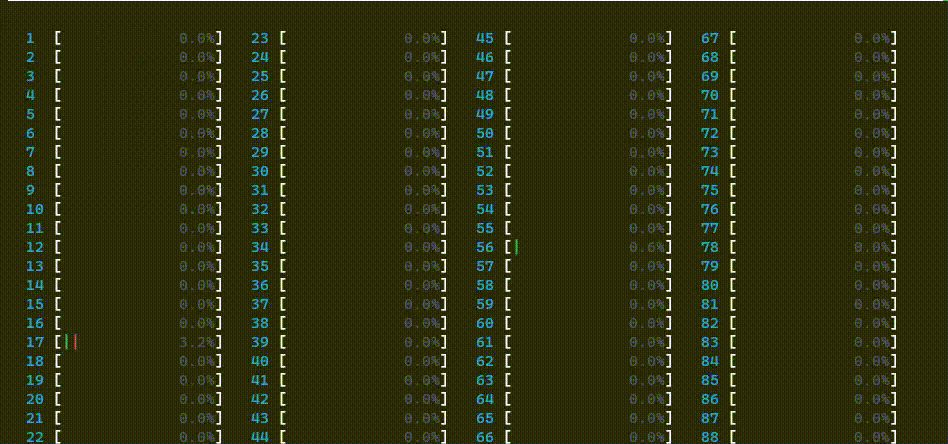Click the 3.2% value on CPU 17

197,342
